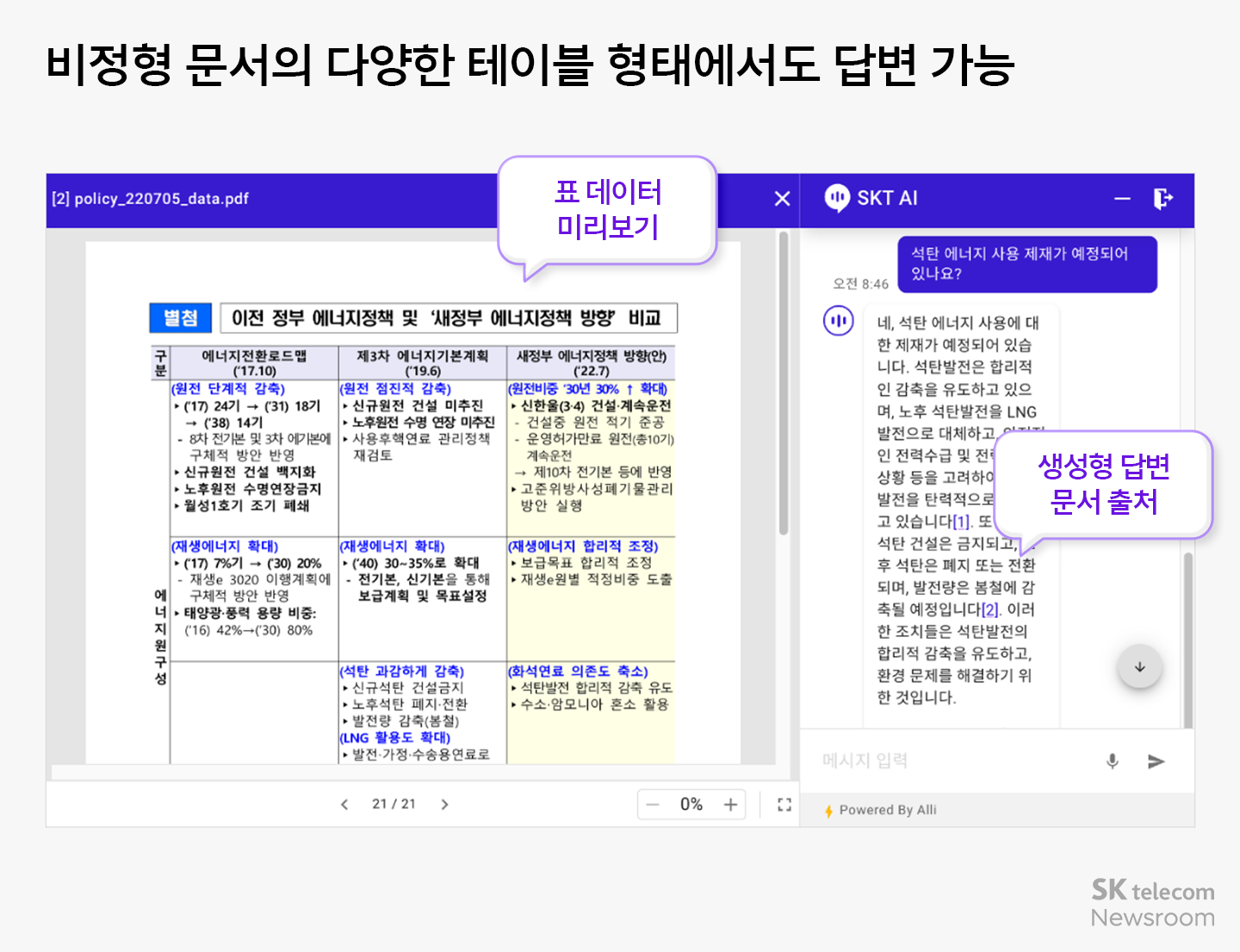Open citation source [1] in the answer

[x=961, y=523]
